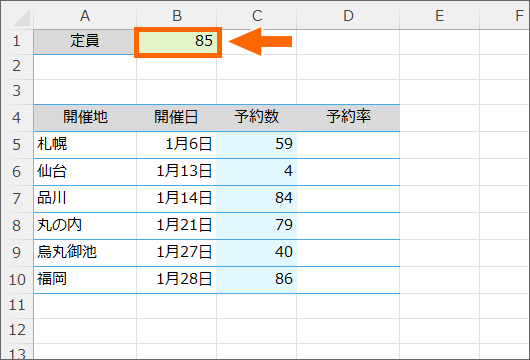This screenshot has height=360, width=530.
Task: Select column E header
Action: click(439, 16)
